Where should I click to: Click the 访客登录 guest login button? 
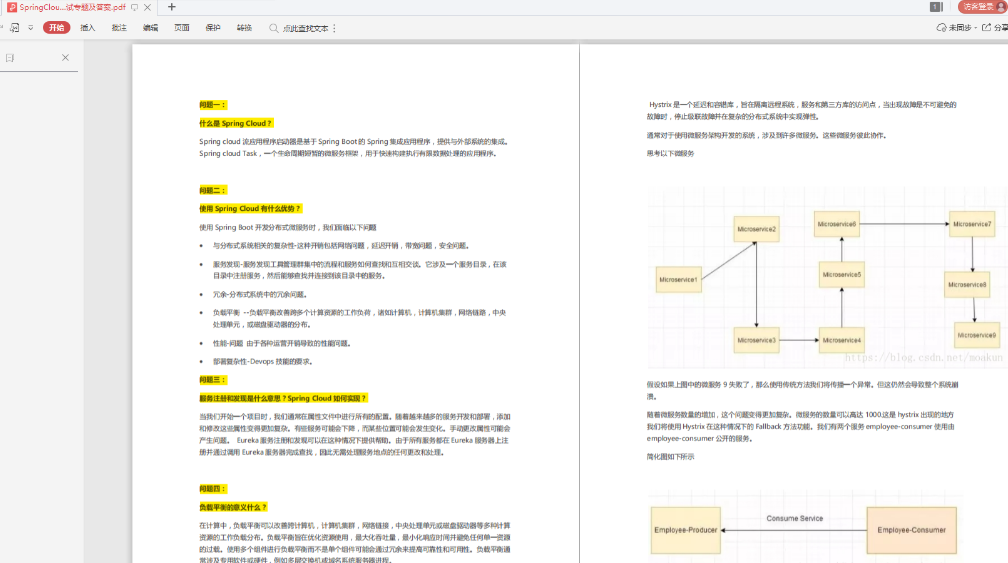click(982, 6)
